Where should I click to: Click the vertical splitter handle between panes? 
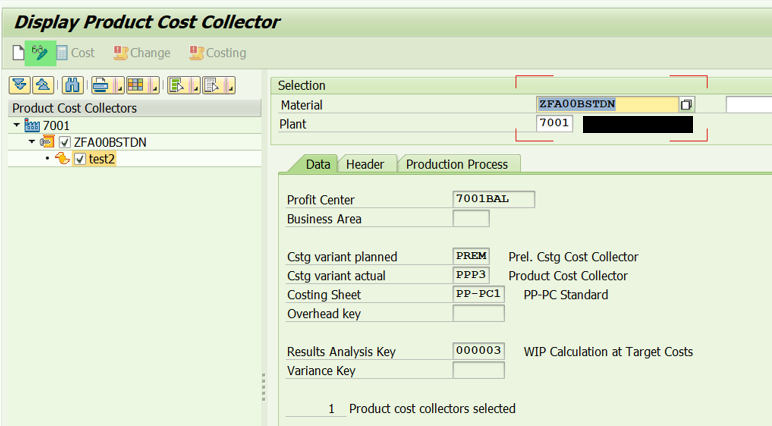[263, 388]
